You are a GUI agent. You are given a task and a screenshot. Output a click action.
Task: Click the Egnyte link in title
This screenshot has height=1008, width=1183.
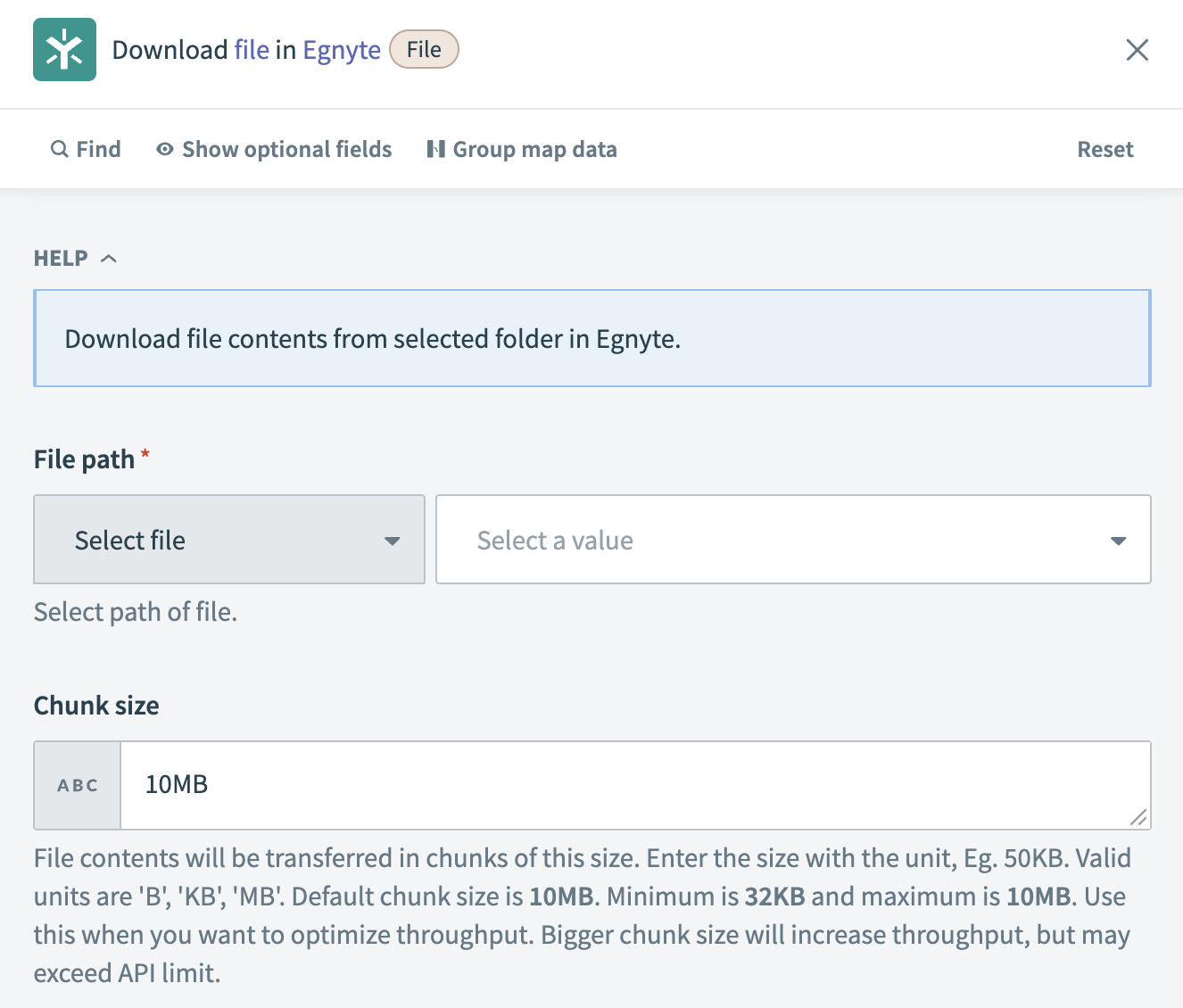pyautogui.click(x=342, y=50)
